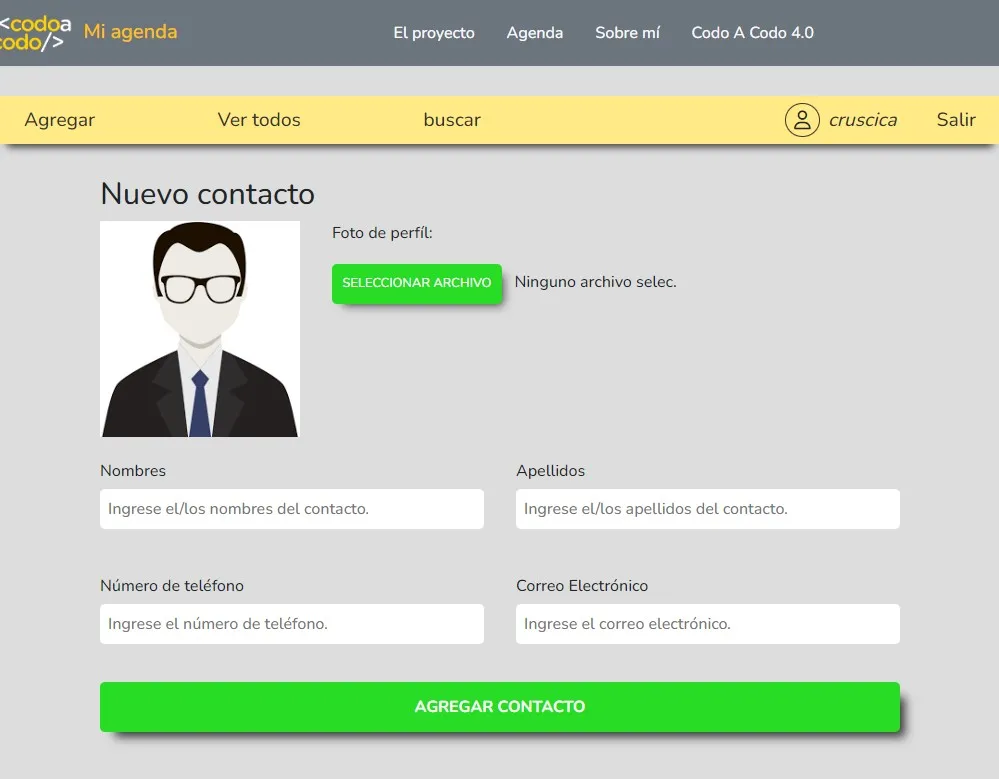Navigate to Sobre mí
The image size is (999, 779).
(x=627, y=33)
